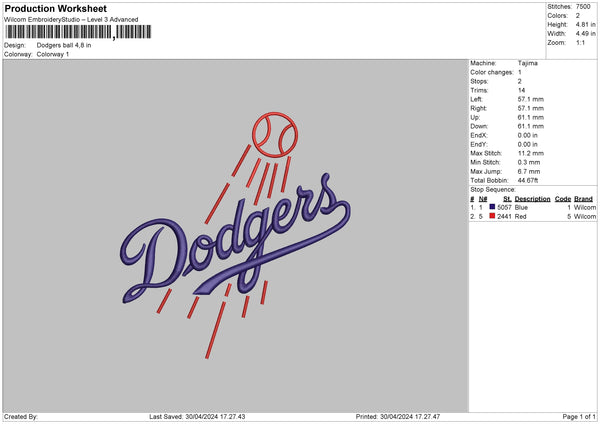
Task: Click the Dodgers script logo in the preview
Action: coord(235,238)
